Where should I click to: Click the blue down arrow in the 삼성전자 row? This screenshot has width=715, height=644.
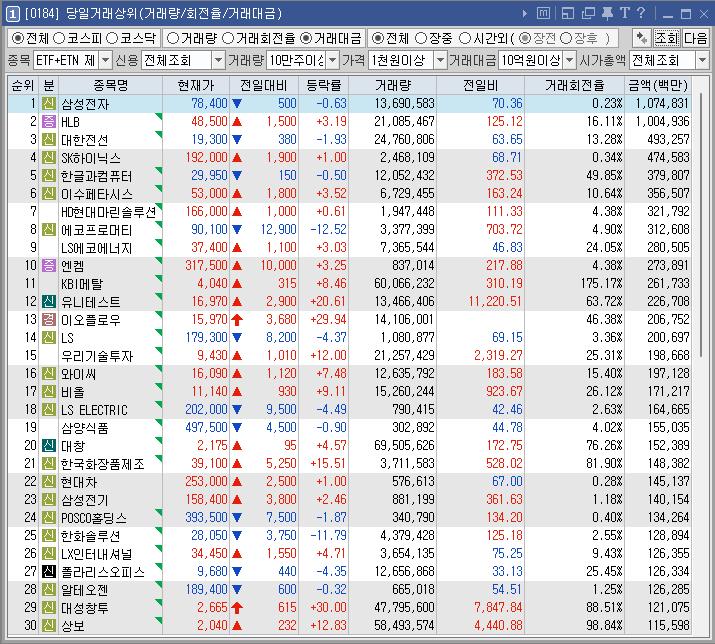coord(237,104)
